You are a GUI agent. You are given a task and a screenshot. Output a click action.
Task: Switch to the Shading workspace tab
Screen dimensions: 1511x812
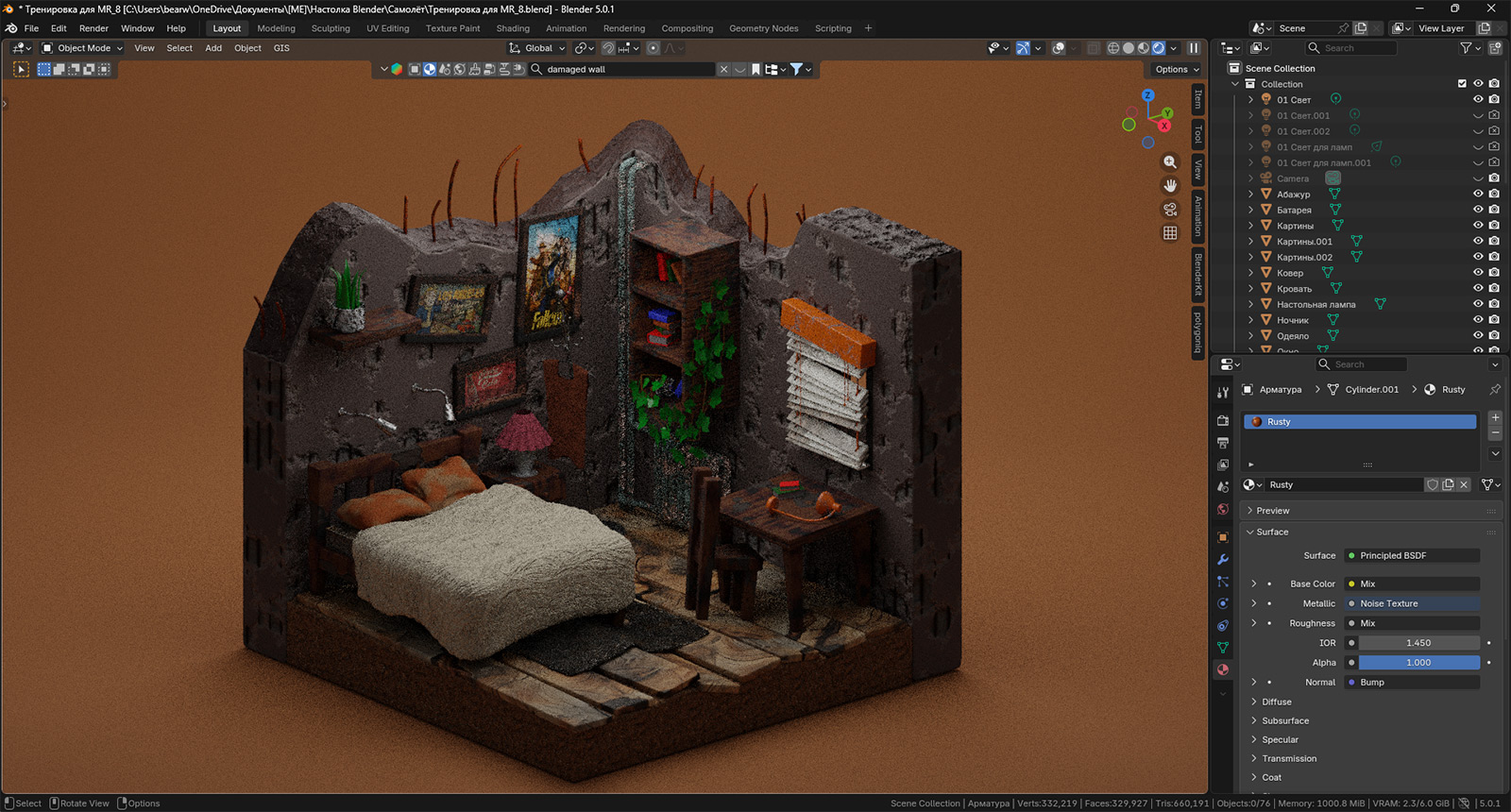tap(513, 28)
